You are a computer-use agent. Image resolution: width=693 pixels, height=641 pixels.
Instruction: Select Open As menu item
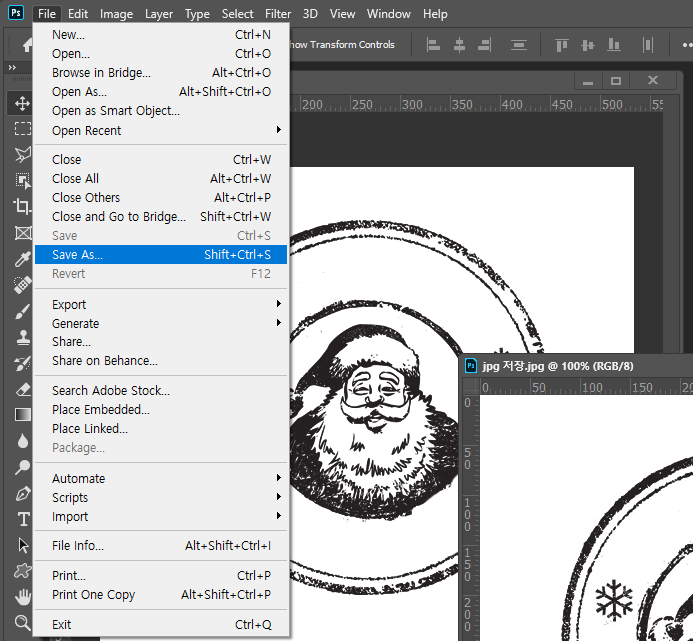point(161,92)
